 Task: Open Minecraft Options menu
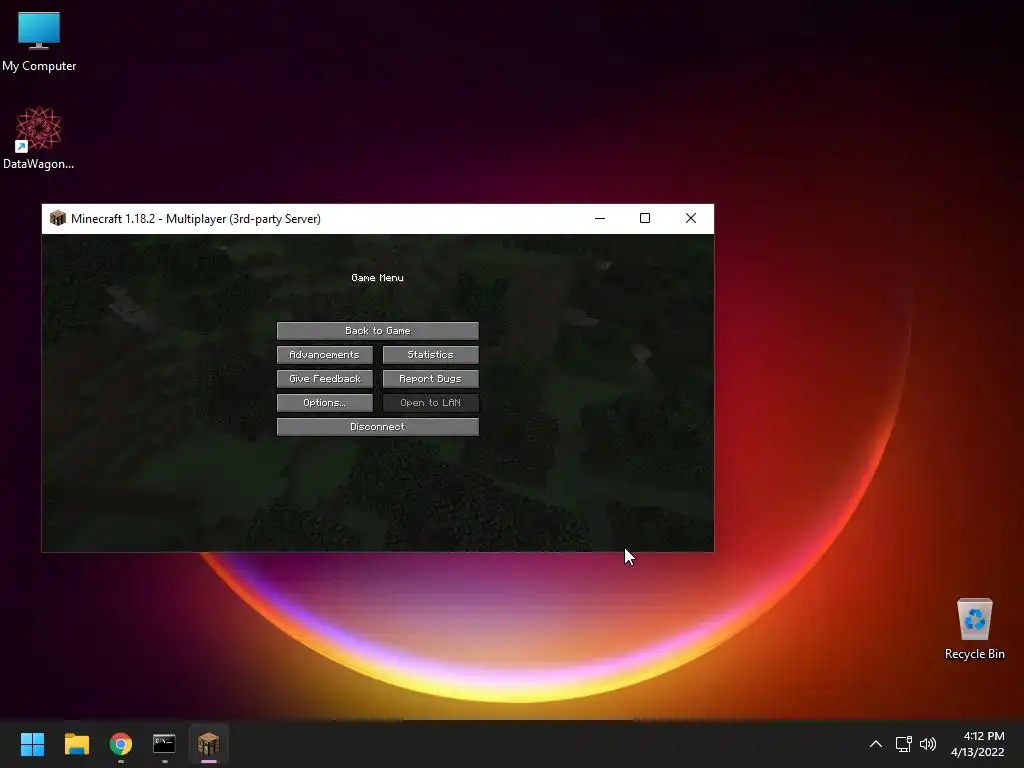tap(325, 403)
